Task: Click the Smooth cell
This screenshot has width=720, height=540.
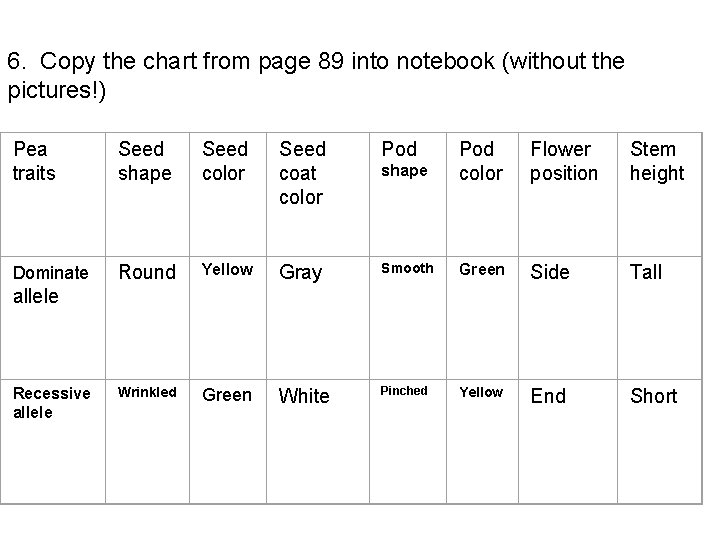Action: [407, 268]
